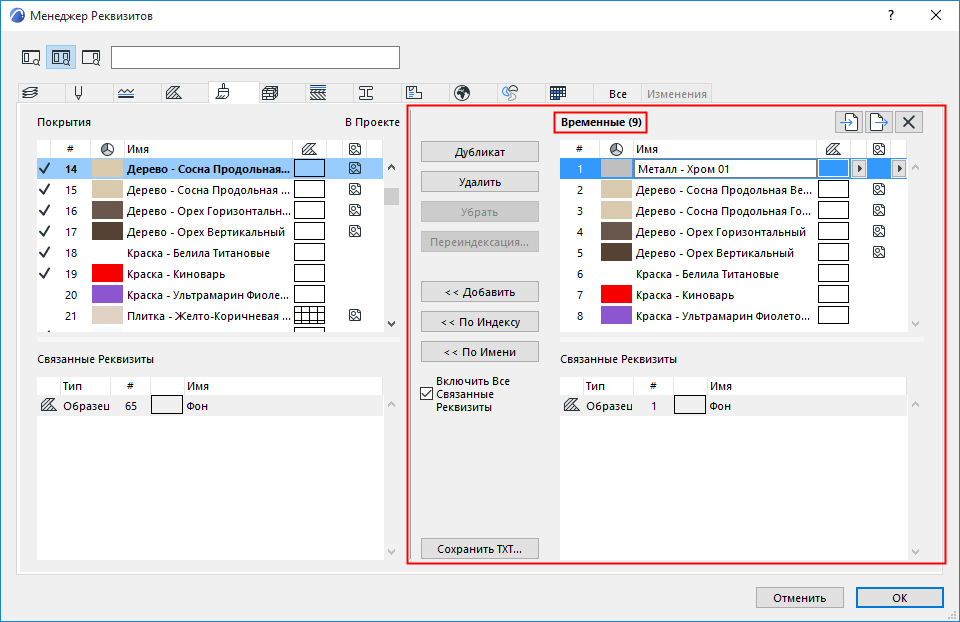This screenshot has width=960, height=622.
Task: Sort left list by Имя column header
Action: 208,149
